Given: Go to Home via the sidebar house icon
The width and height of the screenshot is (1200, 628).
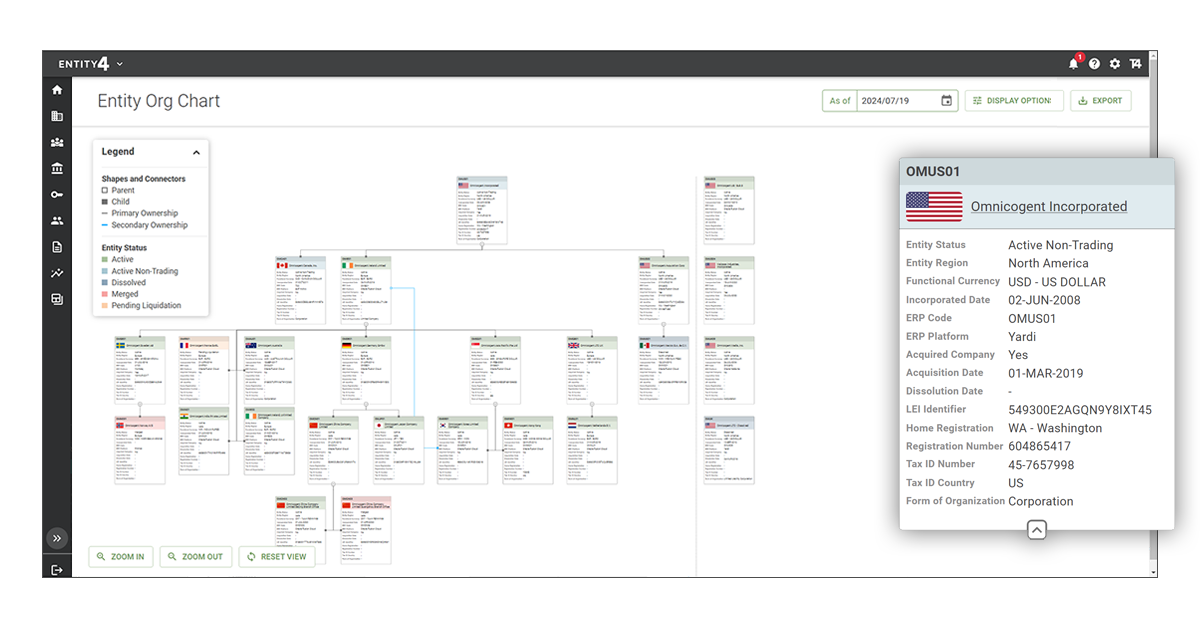Looking at the screenshot, I should [57, 90].
